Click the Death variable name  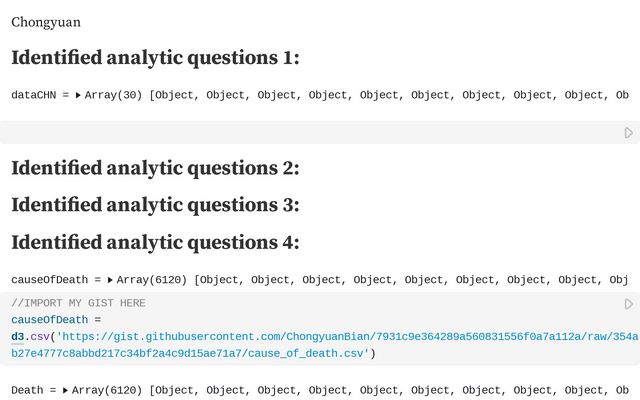pyautogui.click(x=29, y=390)
